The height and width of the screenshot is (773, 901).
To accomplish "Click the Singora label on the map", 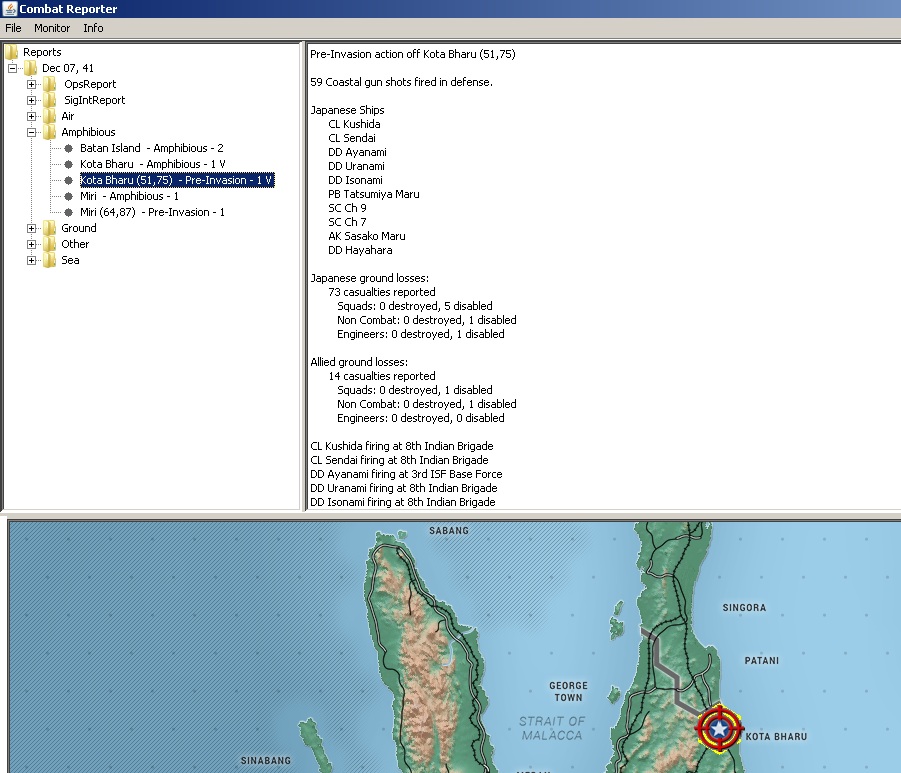I will pos(744,607).
